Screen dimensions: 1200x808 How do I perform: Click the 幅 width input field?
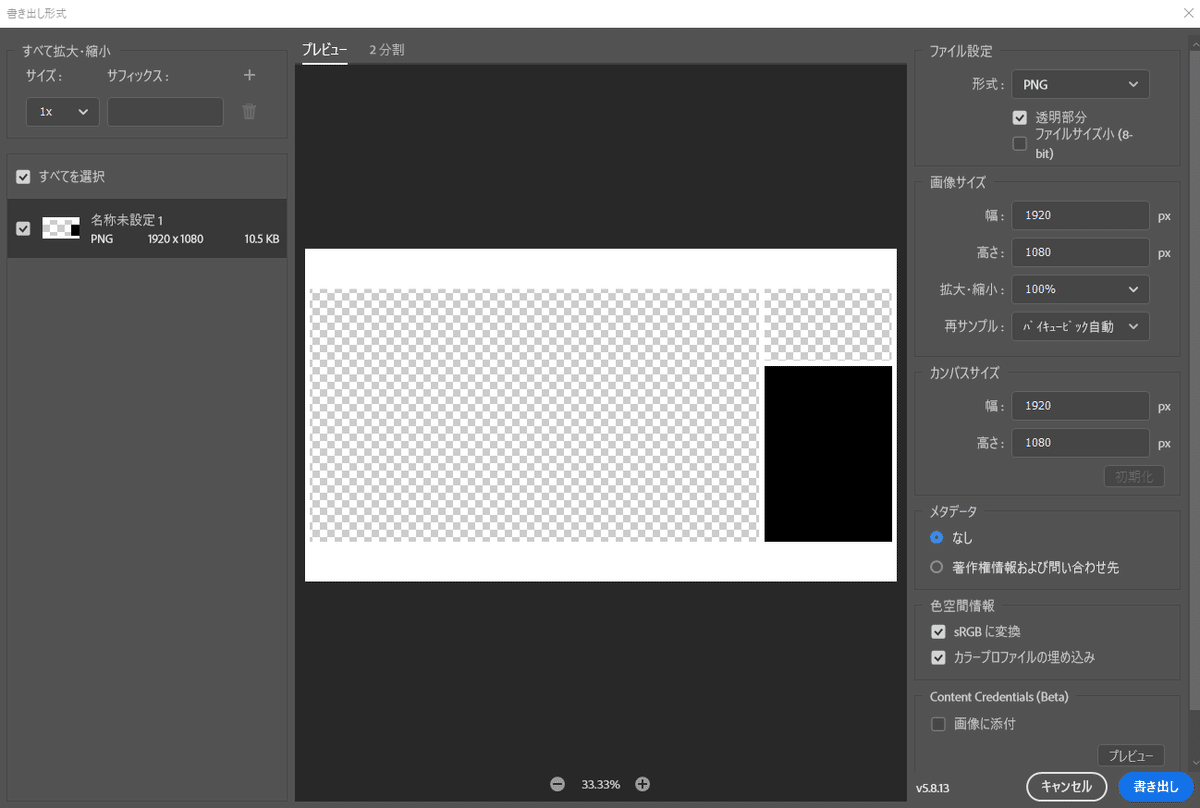[x=1080, y=215]
